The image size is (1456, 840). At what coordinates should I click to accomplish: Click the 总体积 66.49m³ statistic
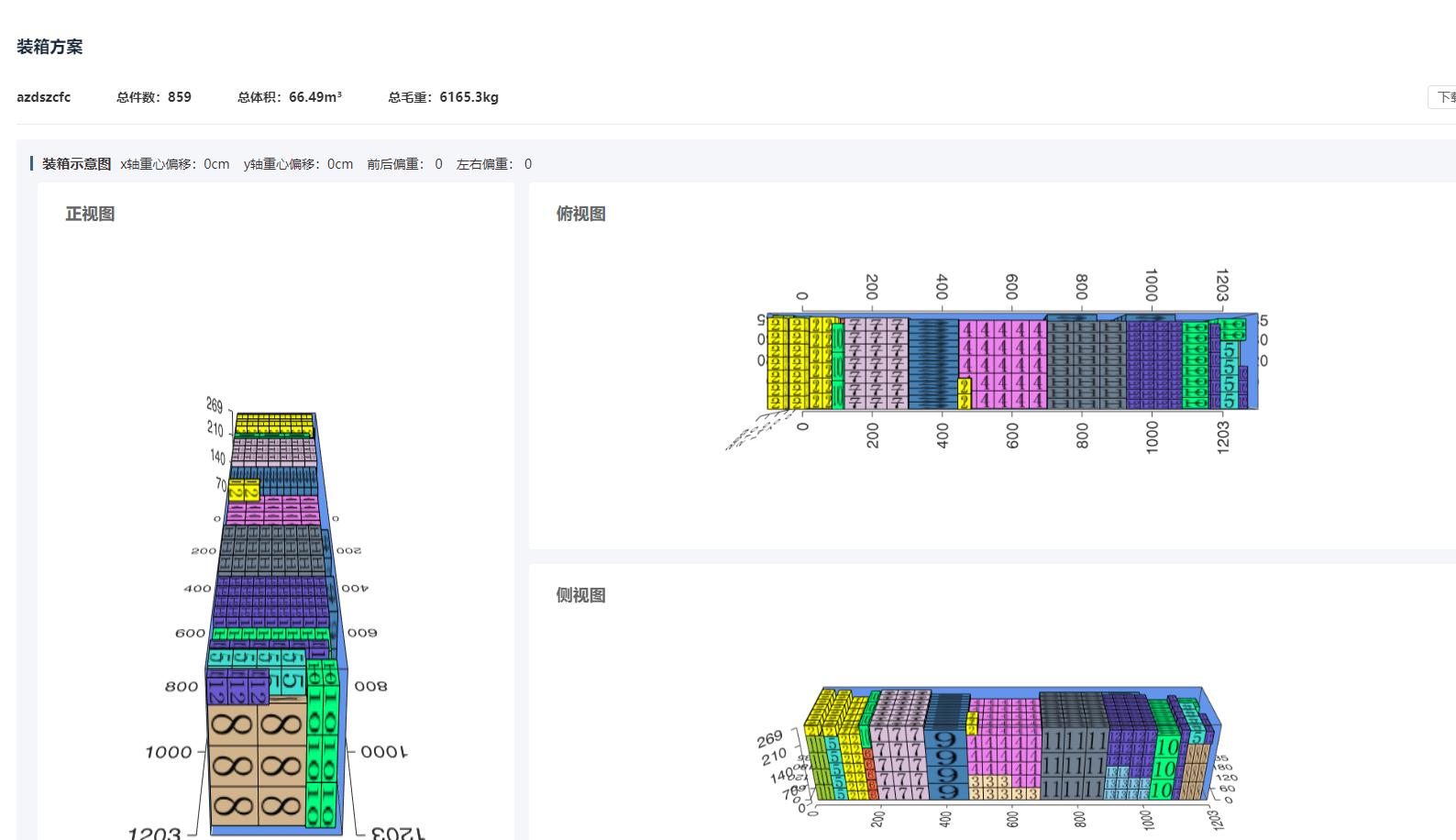pyautogui.click(x=289, y=97)
